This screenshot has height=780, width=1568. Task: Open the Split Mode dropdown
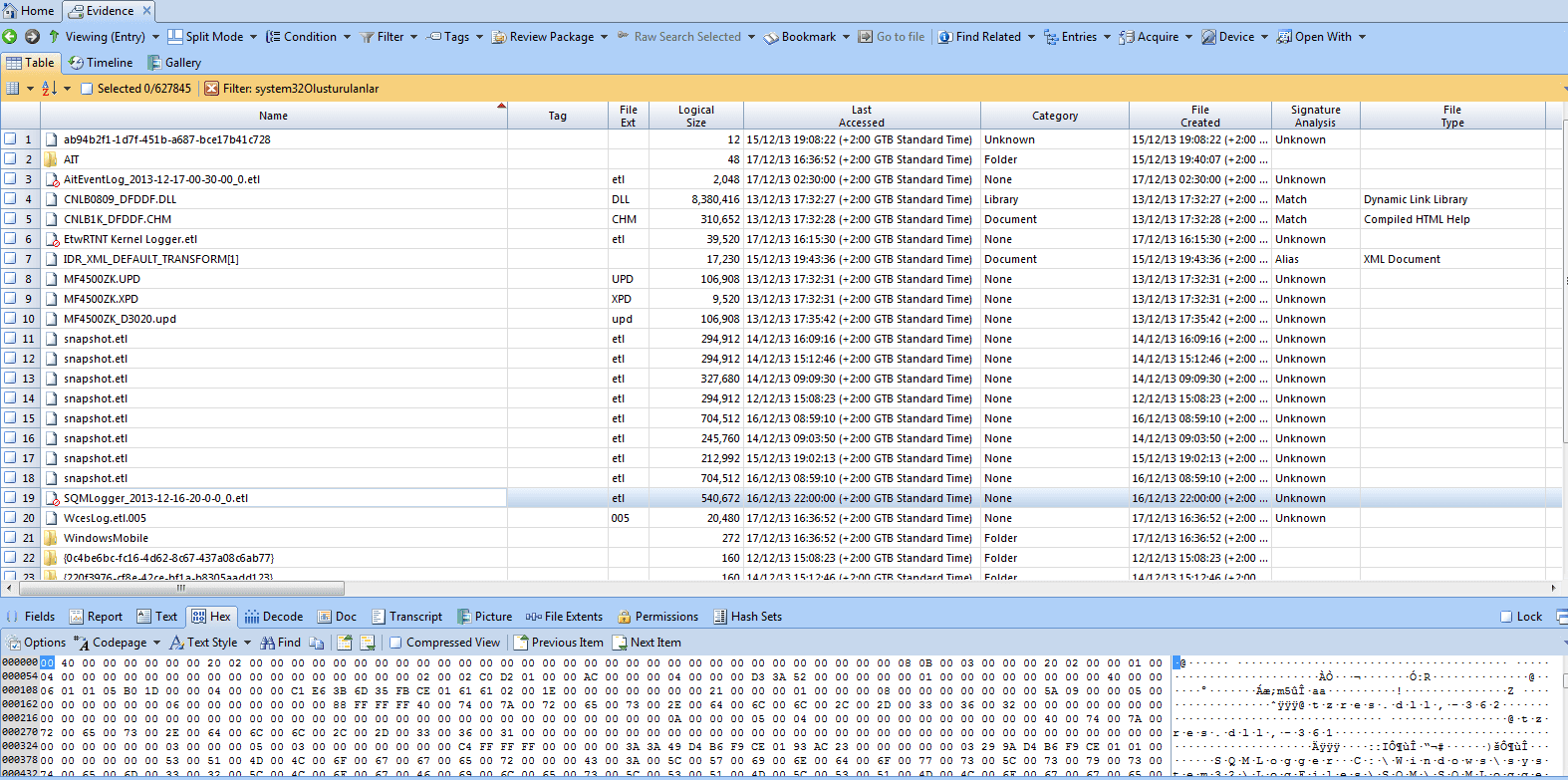pyautogui.click(x=254, y=37)
